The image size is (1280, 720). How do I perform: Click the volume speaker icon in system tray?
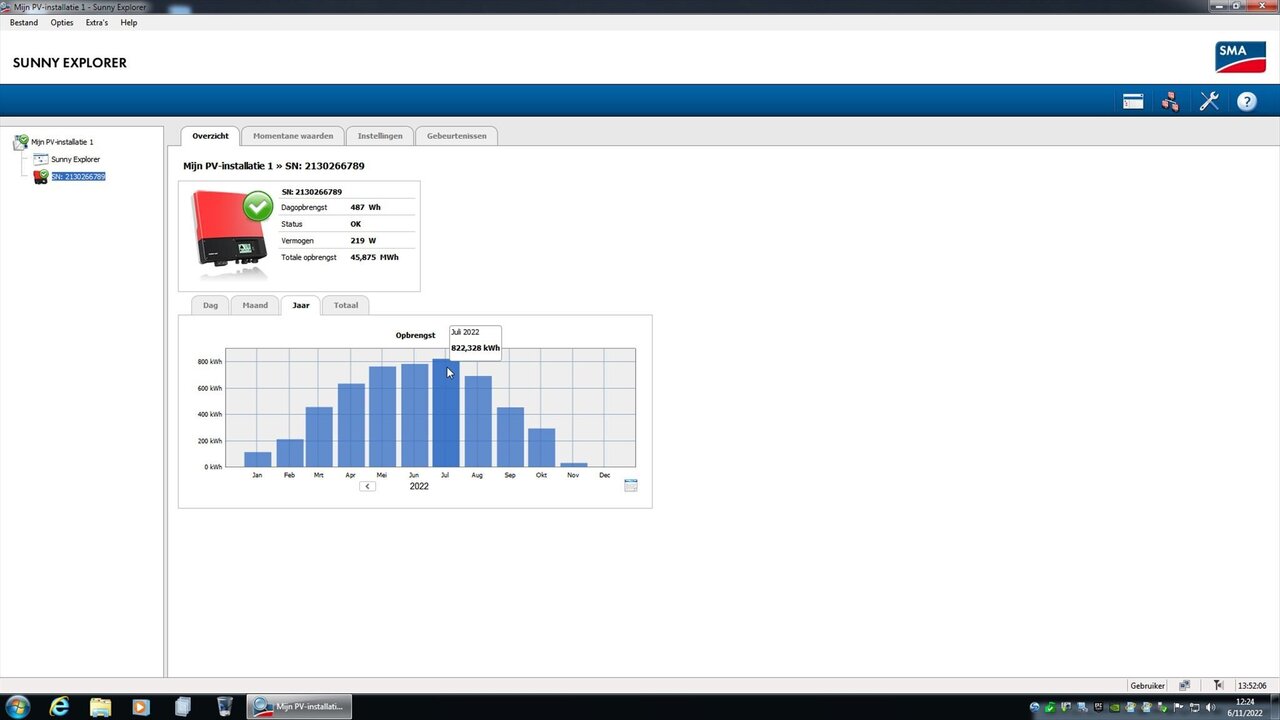point(1210,707)
